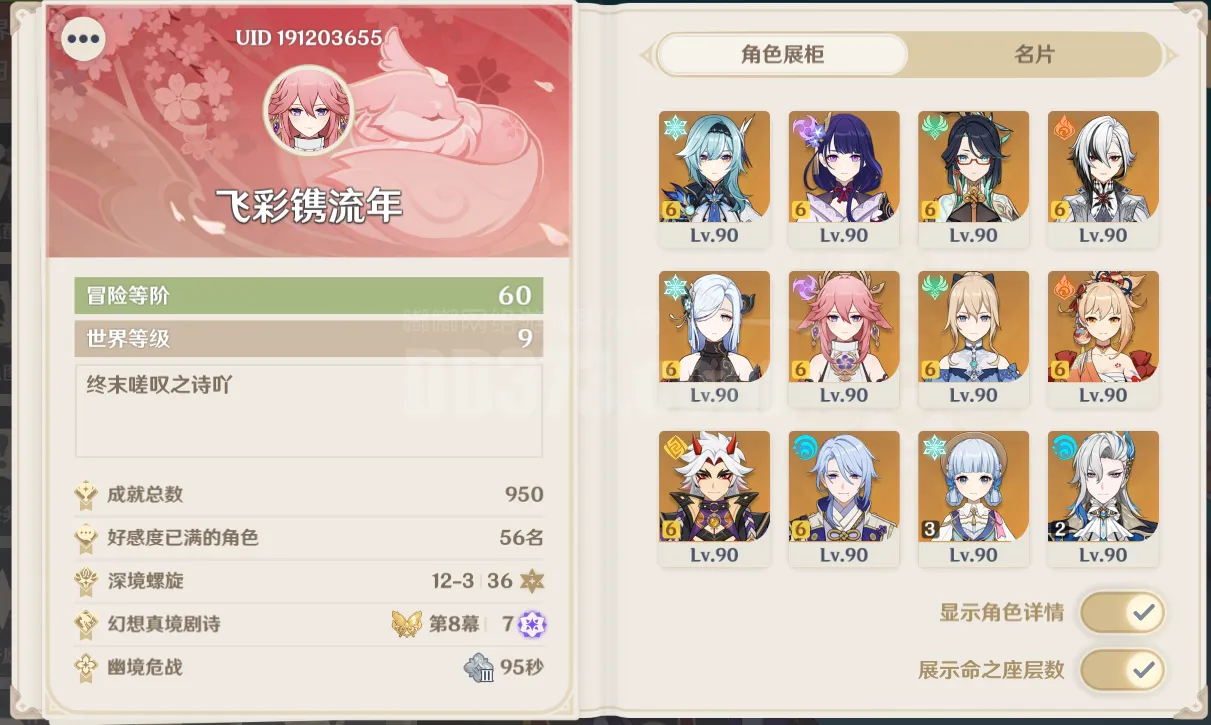The width and height of the screenshot is (1211, 725).
Task: Click the Stygian Onslaught cloud icon
Action: coord(480,668)
